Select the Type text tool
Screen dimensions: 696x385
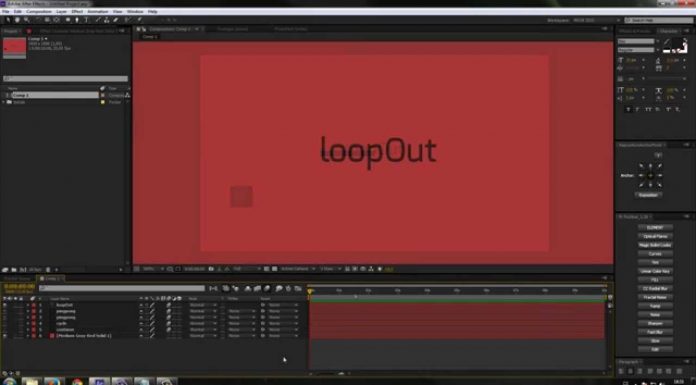click(86, 20)
